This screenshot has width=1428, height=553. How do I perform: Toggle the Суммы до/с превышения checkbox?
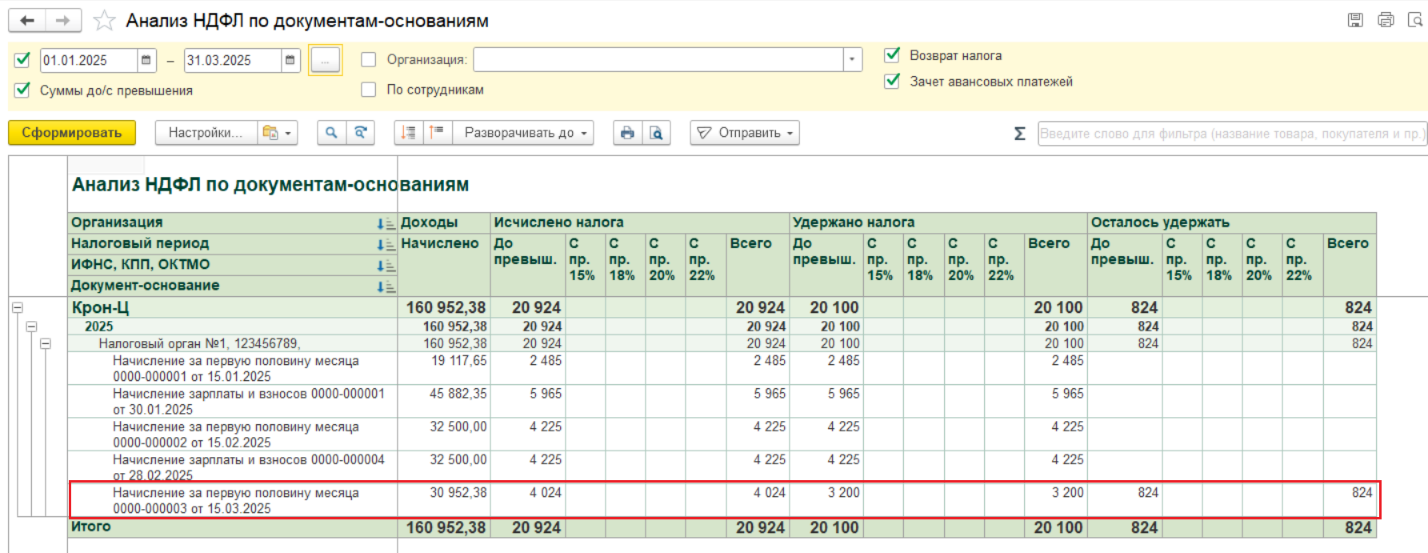pos(22,90)
